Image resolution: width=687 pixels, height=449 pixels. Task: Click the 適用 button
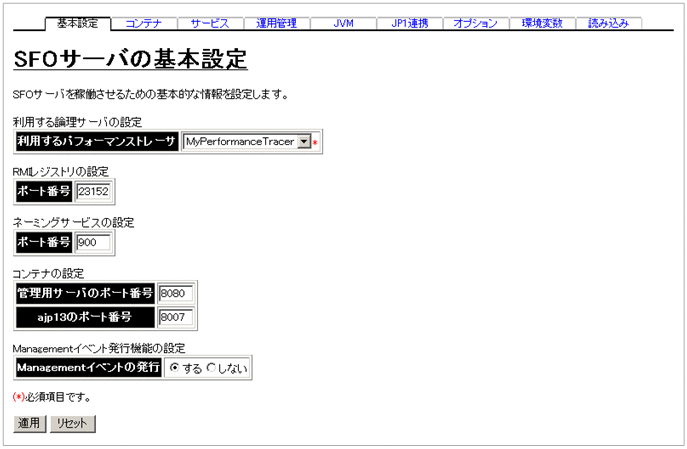[x=29, y=424]
